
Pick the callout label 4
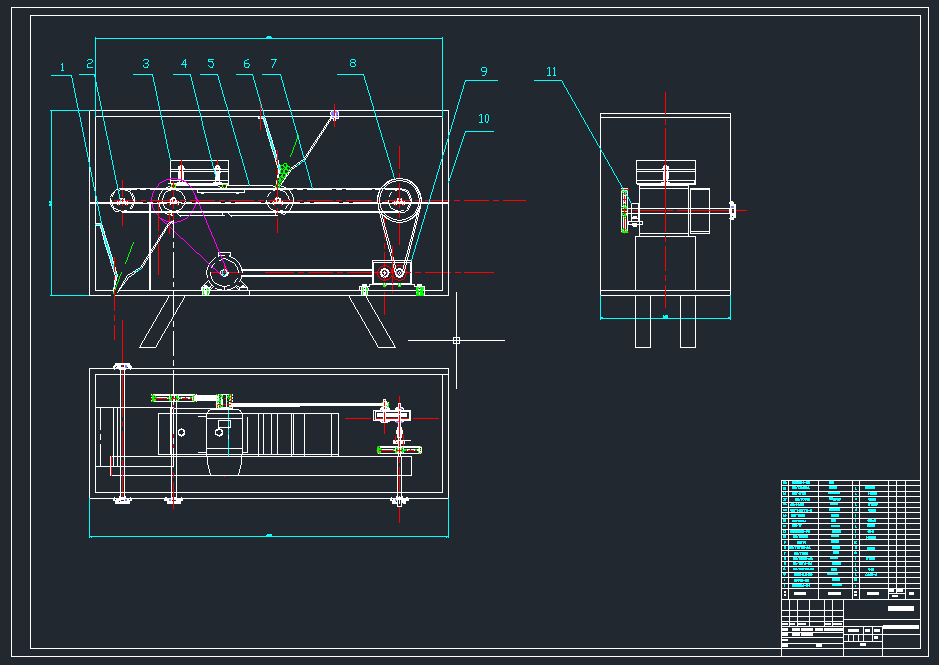tap(184, 64)
